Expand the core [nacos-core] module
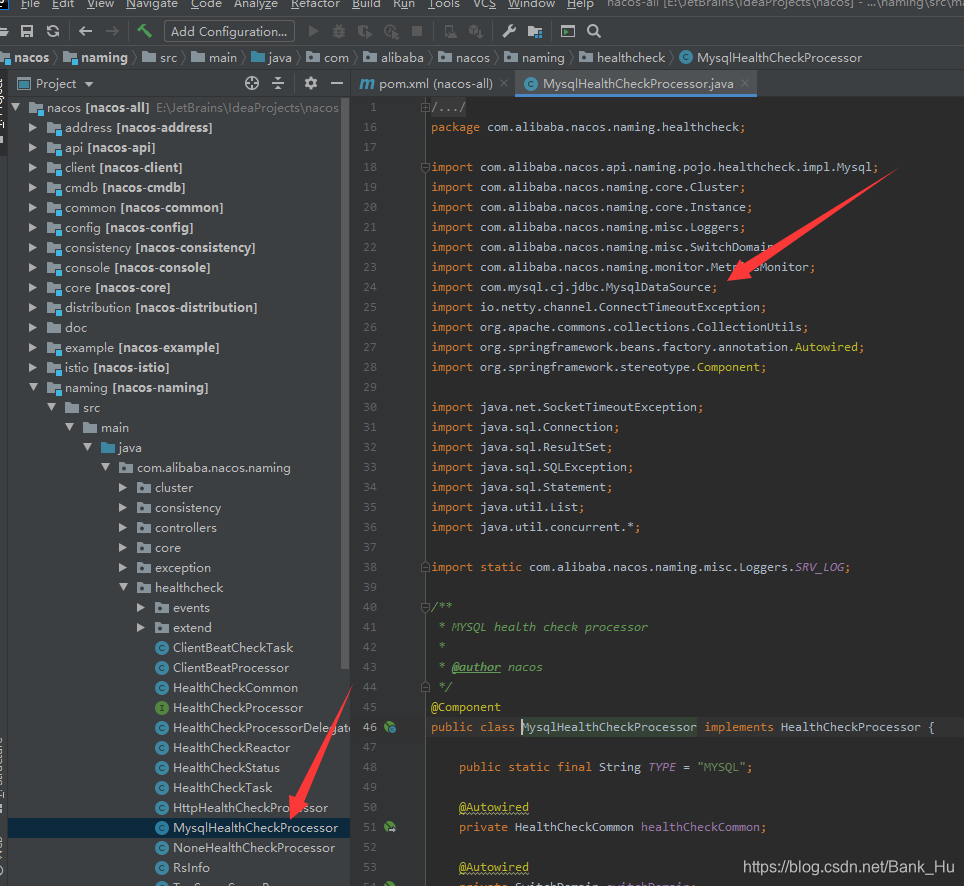 (33, 288)
